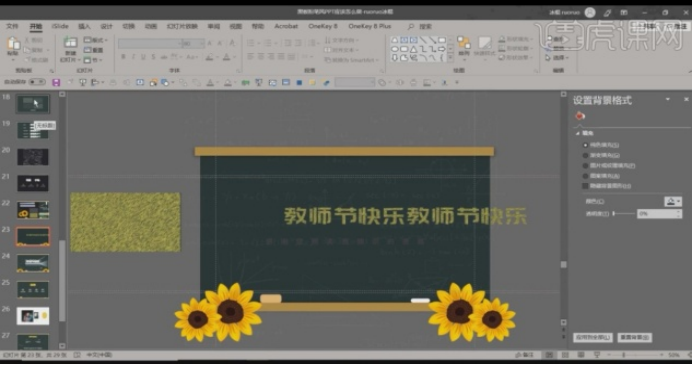Switch to the Design ribbon tab
This screenshot has width=692, height=365.
(106, 26)
